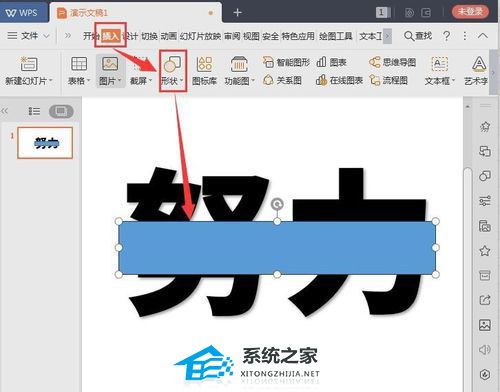Click the speaker audio icon in right sidebar

point(485,349)
